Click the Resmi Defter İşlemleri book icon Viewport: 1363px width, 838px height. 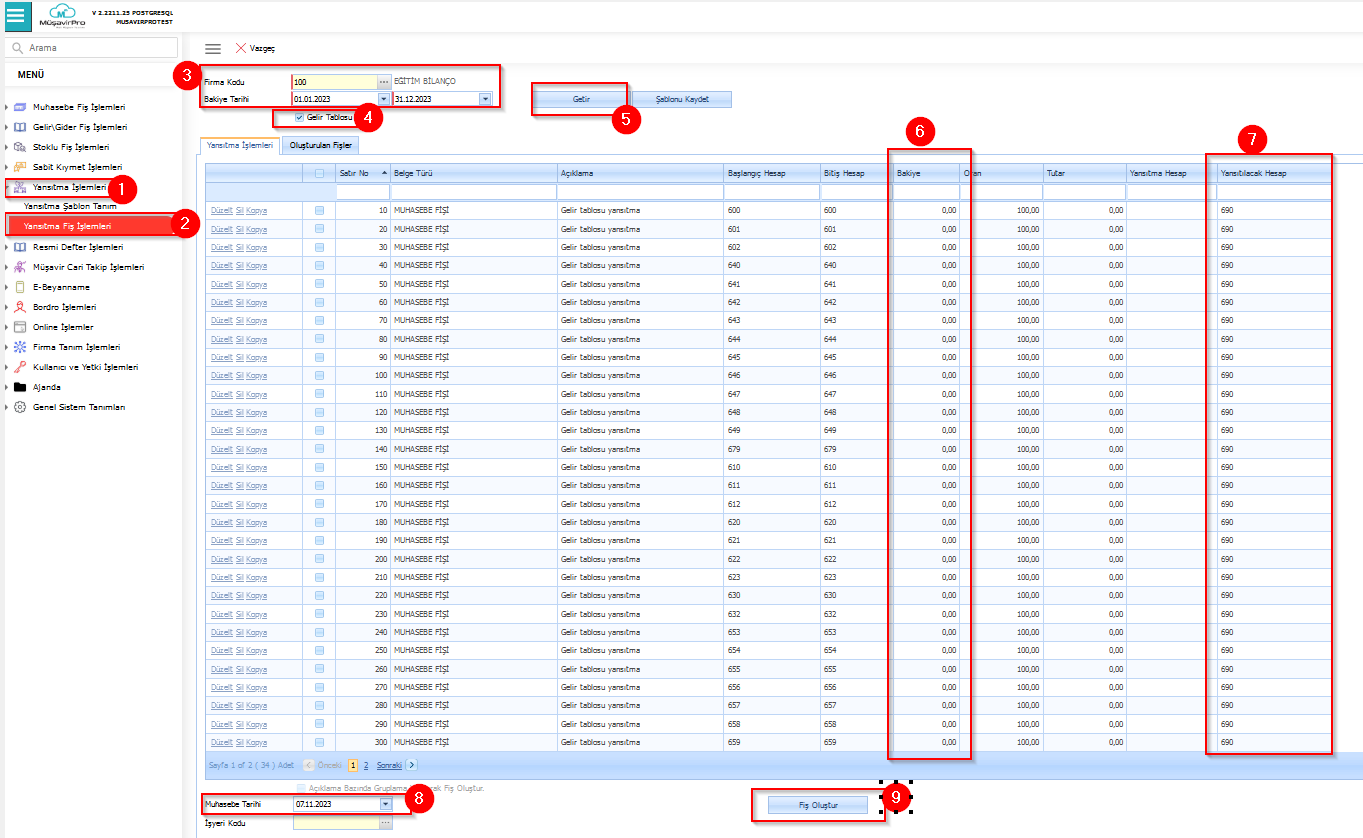pos(19,247)
